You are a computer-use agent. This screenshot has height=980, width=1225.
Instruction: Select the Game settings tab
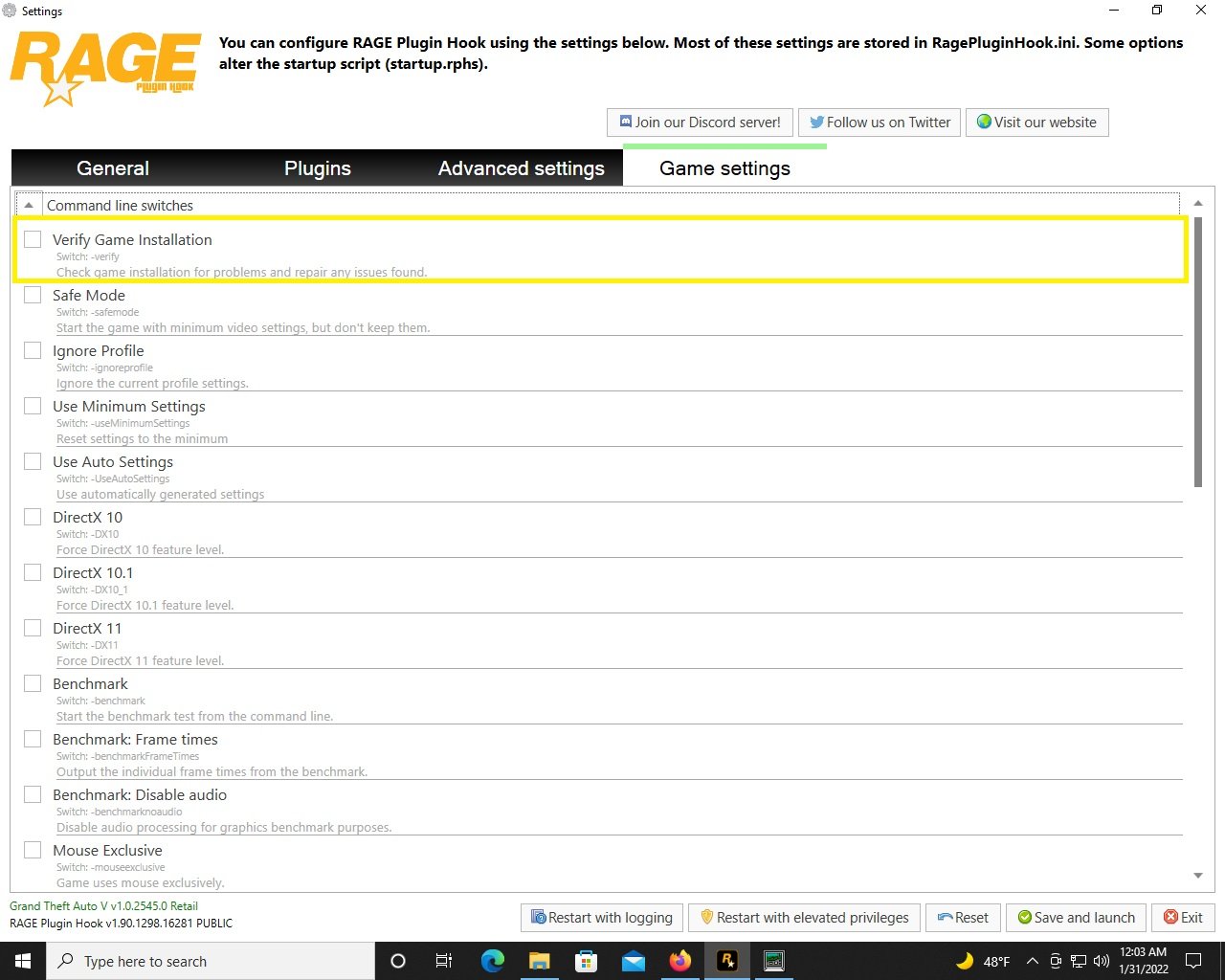point(724,168)
